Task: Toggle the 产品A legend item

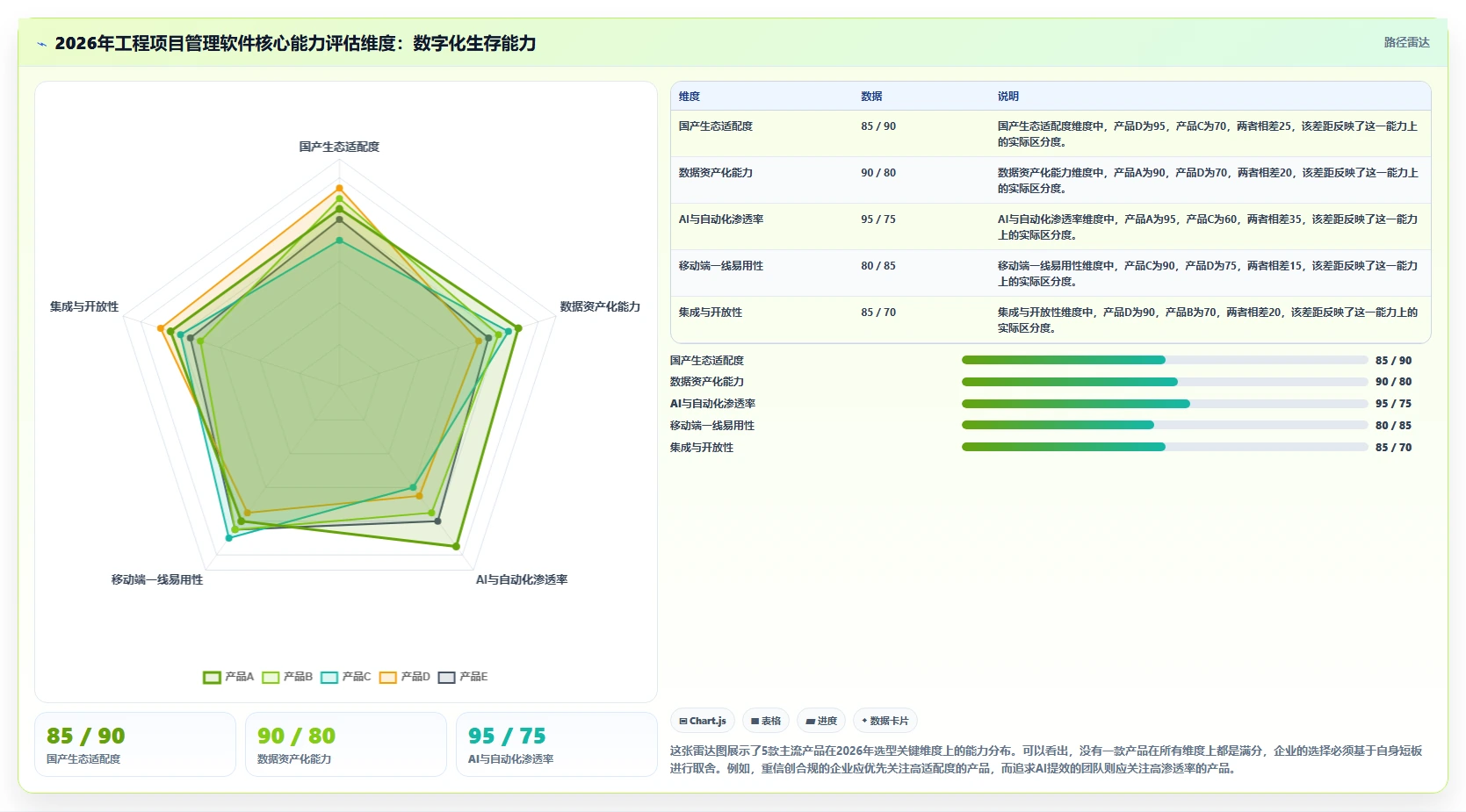Action: point(228,677)
